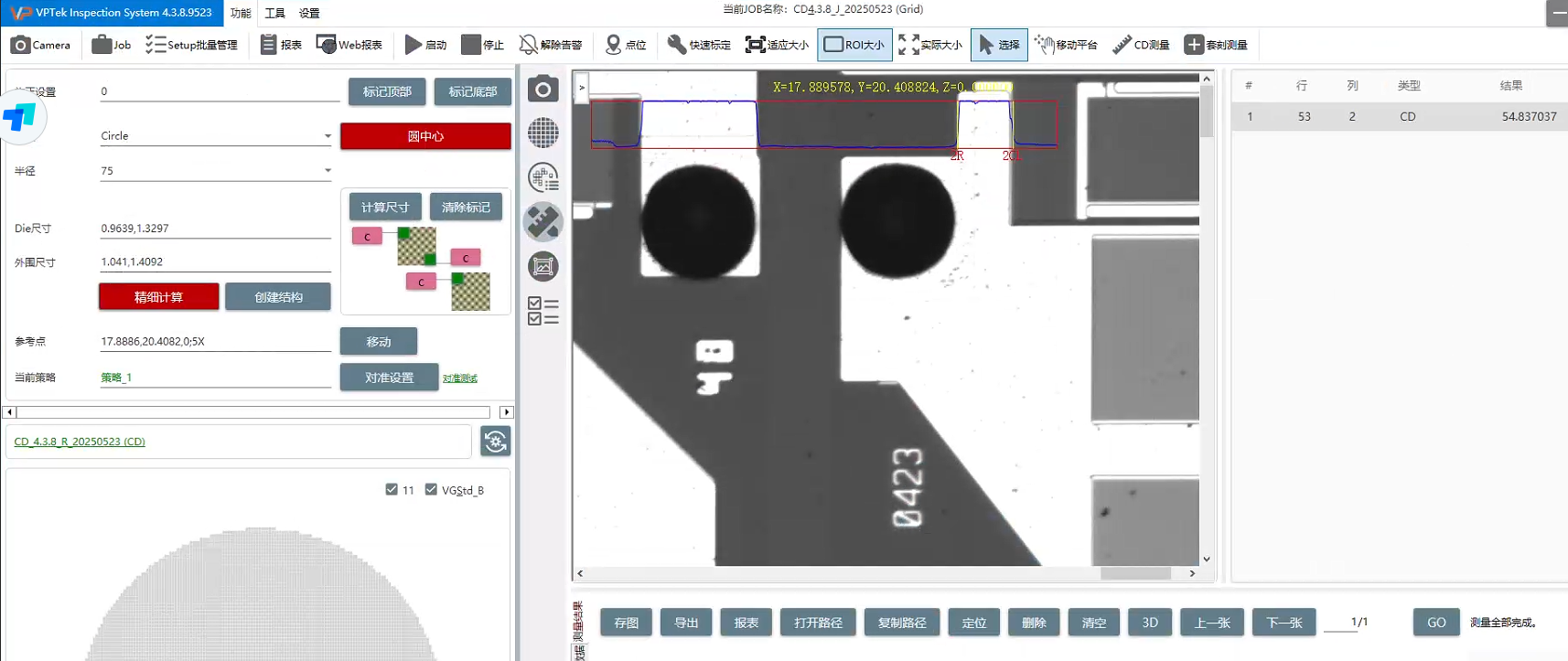This screenshot has height=661, width=1568.
Task: Stop the run using 停止
Action: point(483,45)
